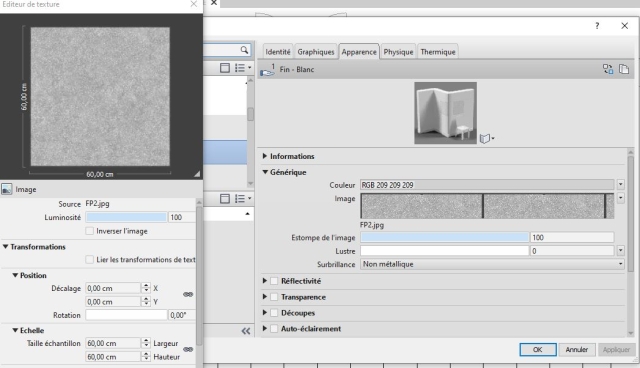Viewport: 640px width, 368px height.
Task: Collapse the Générique section
Action: point(265,172)
